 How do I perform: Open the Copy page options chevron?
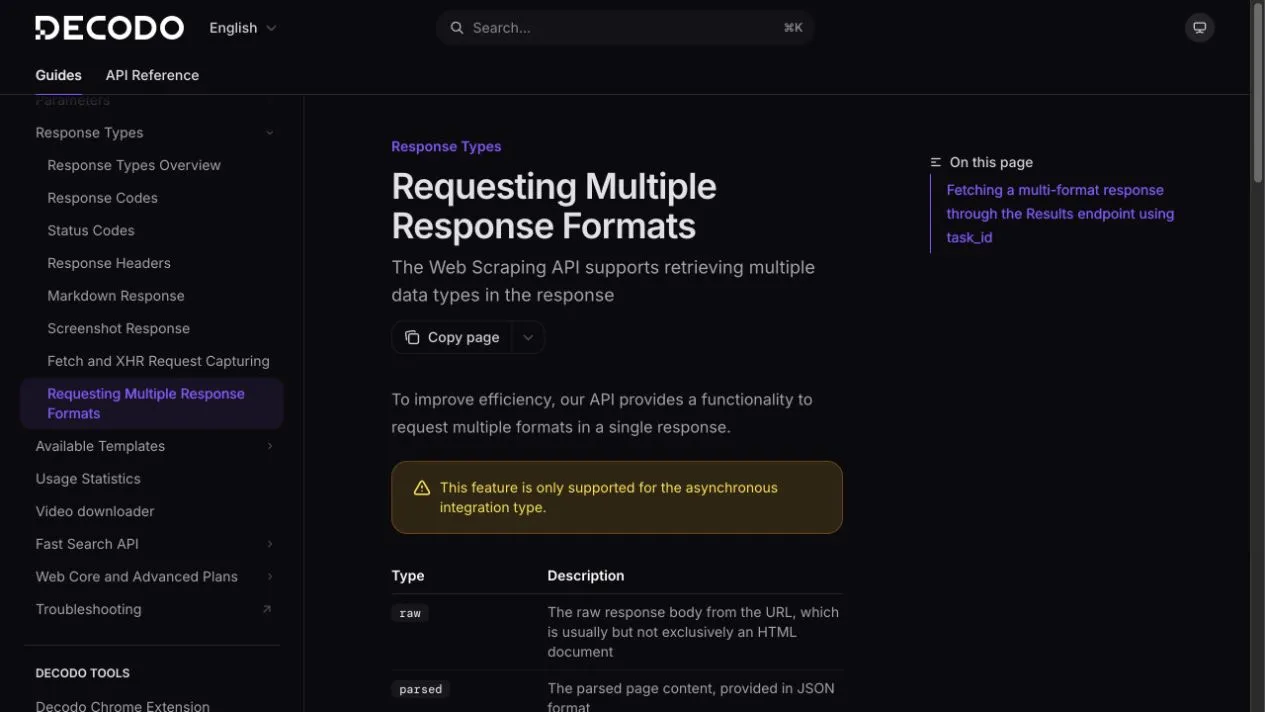528,338
